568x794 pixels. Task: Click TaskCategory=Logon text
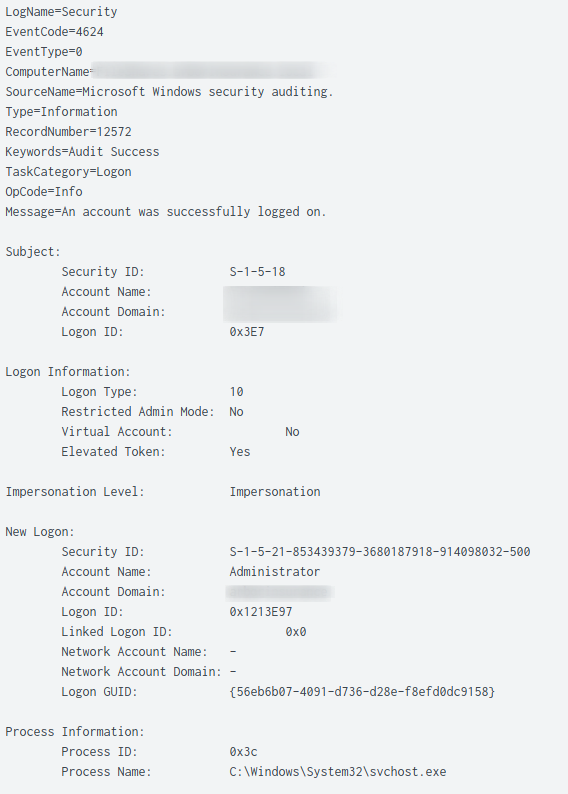(x=68, y=172)
